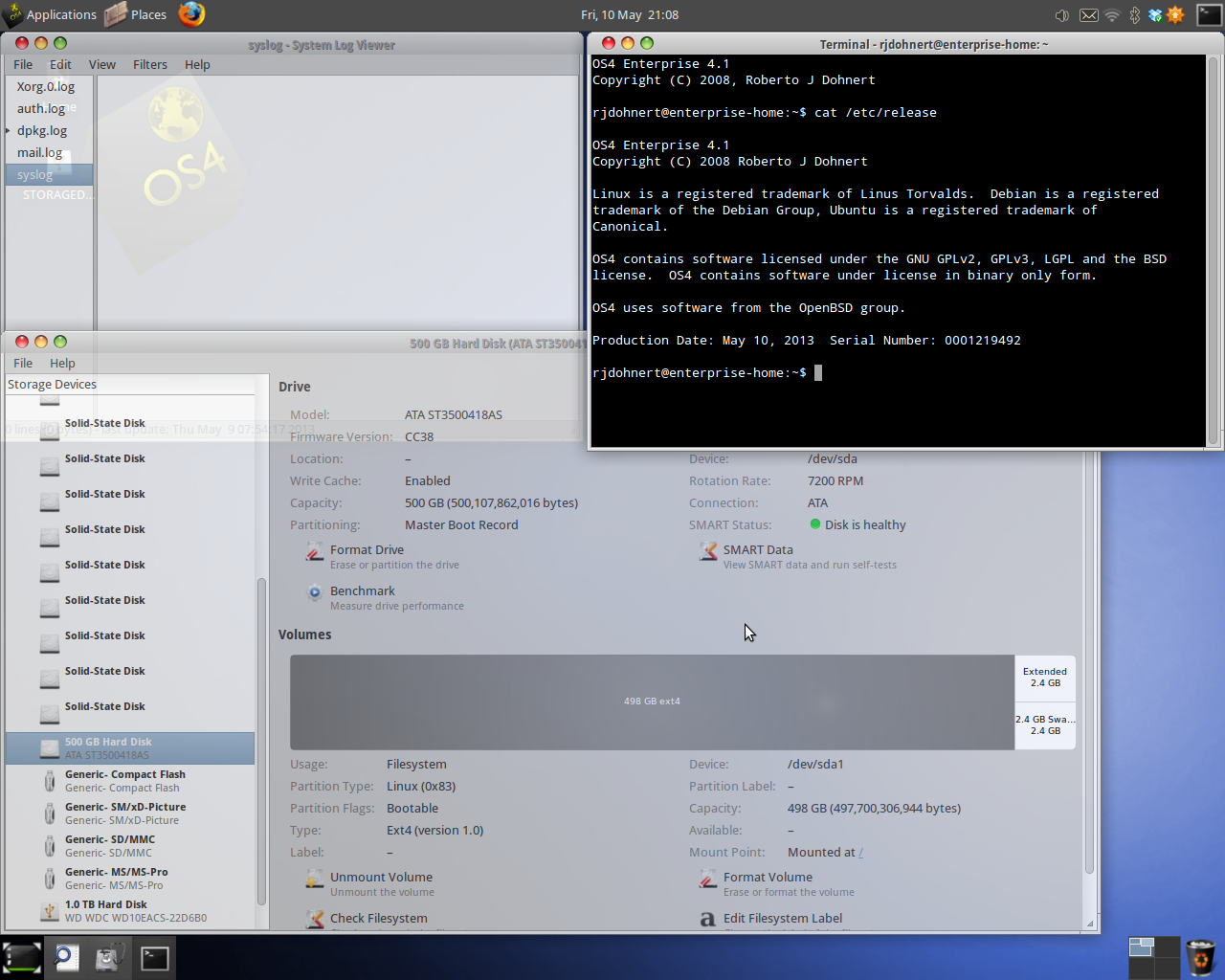1225x980 pixels.
Task: Switch to the Terminal taskbar button
Action: coord(154,957)
